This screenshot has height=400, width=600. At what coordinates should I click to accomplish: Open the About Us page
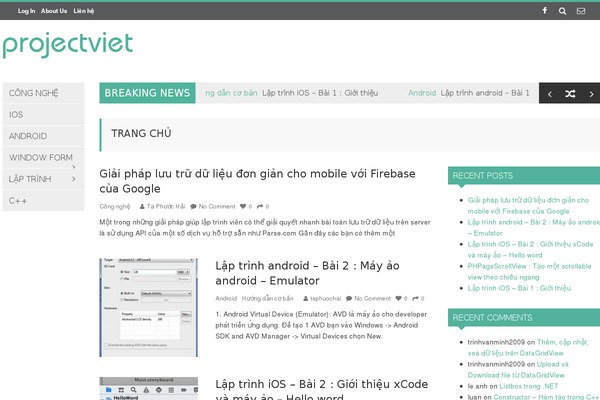[54, 11]
